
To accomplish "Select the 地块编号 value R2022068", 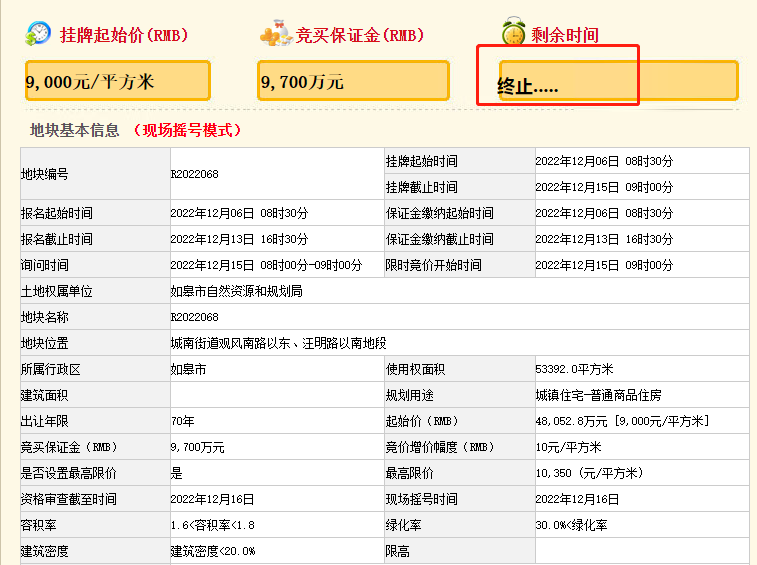I will coord(195,174).
